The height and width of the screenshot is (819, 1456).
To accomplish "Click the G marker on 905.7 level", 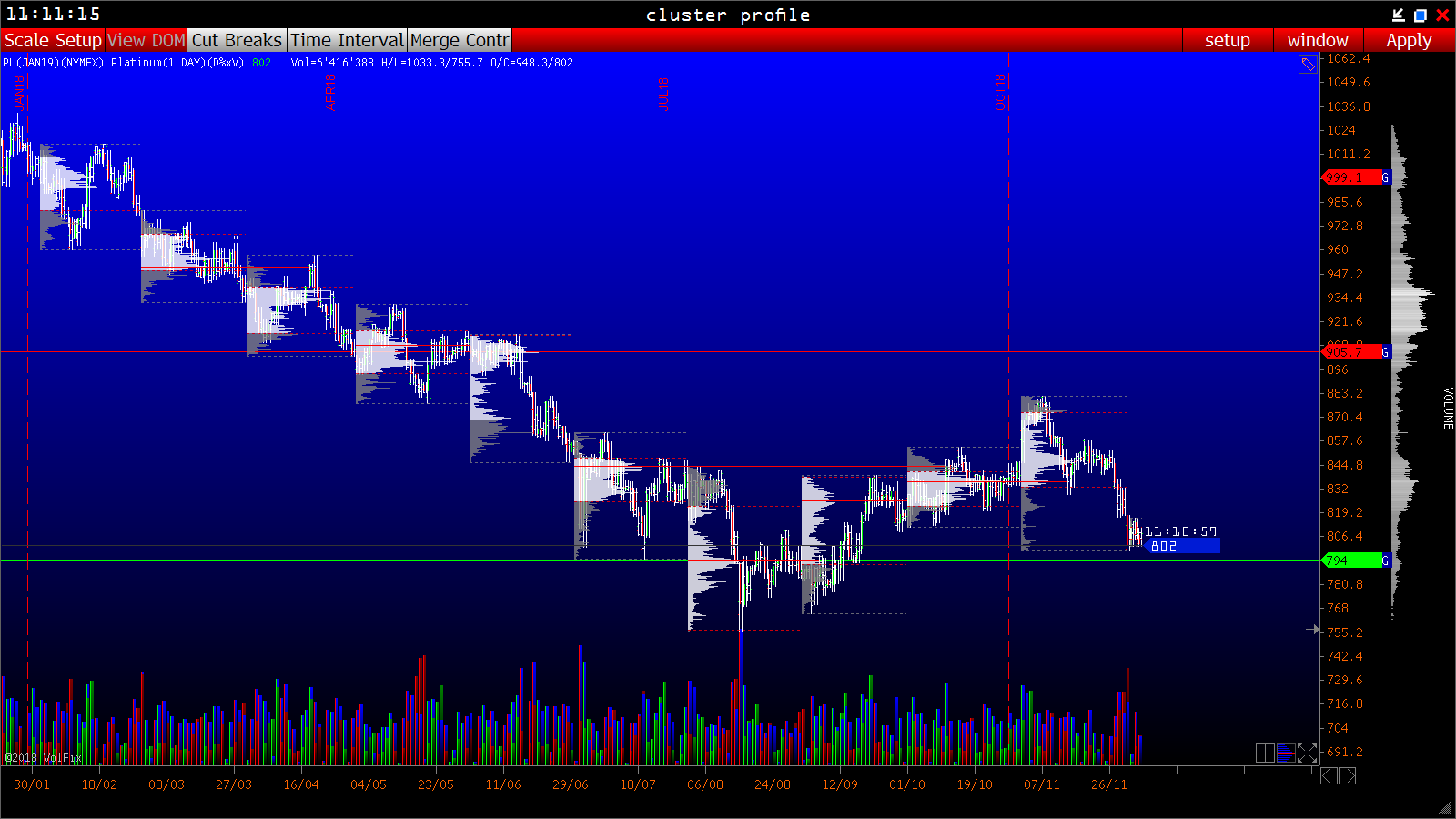I will 1386,352.
